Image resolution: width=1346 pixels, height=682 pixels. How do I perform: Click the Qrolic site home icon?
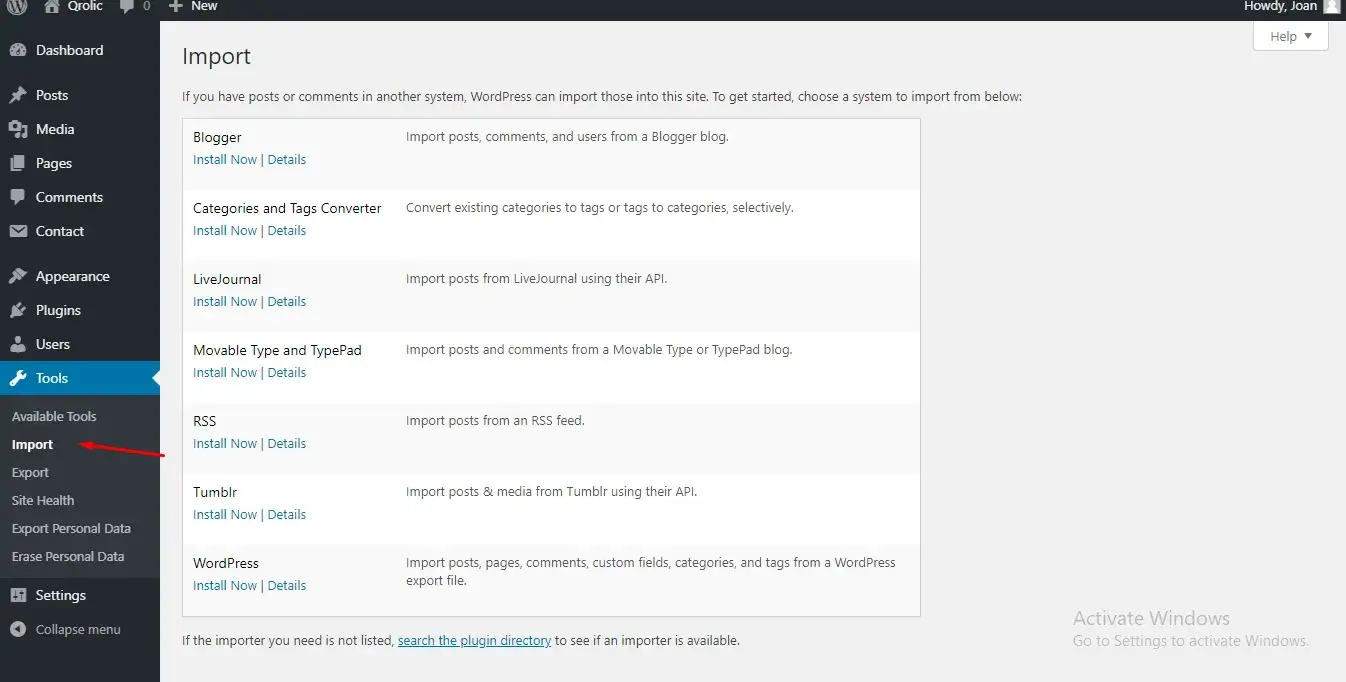[x=52, y=6]
